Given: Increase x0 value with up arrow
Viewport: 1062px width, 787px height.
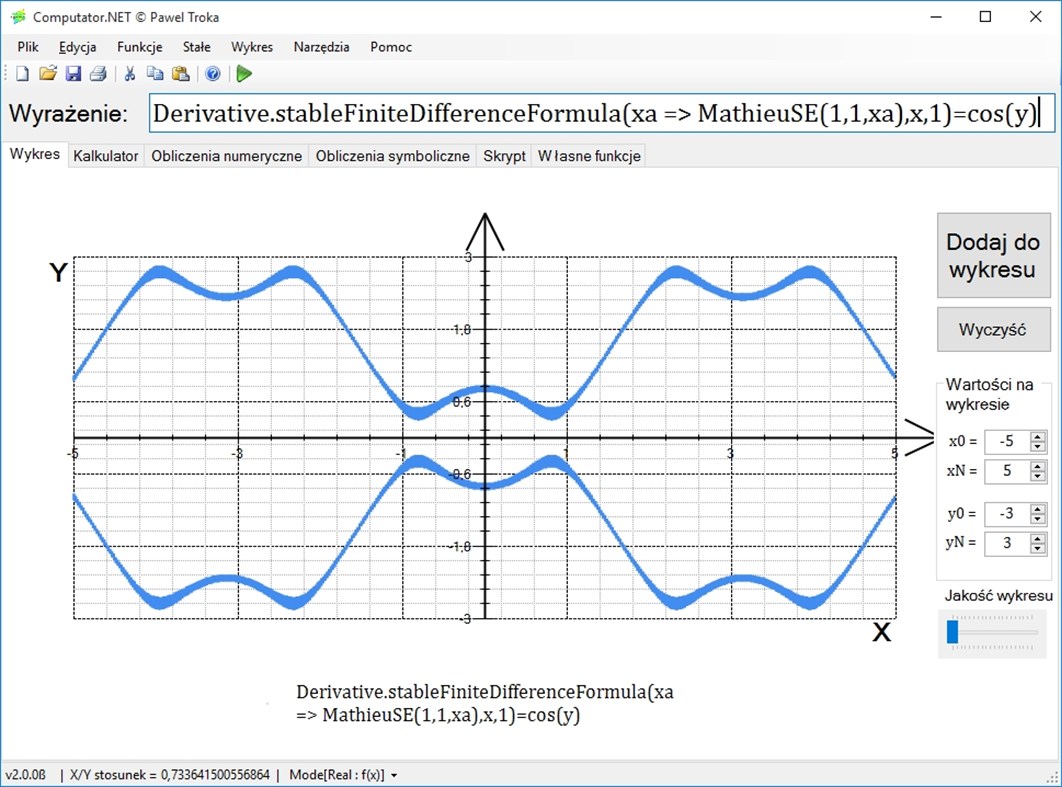Looking at the screenshot, I should (1038, 436).
